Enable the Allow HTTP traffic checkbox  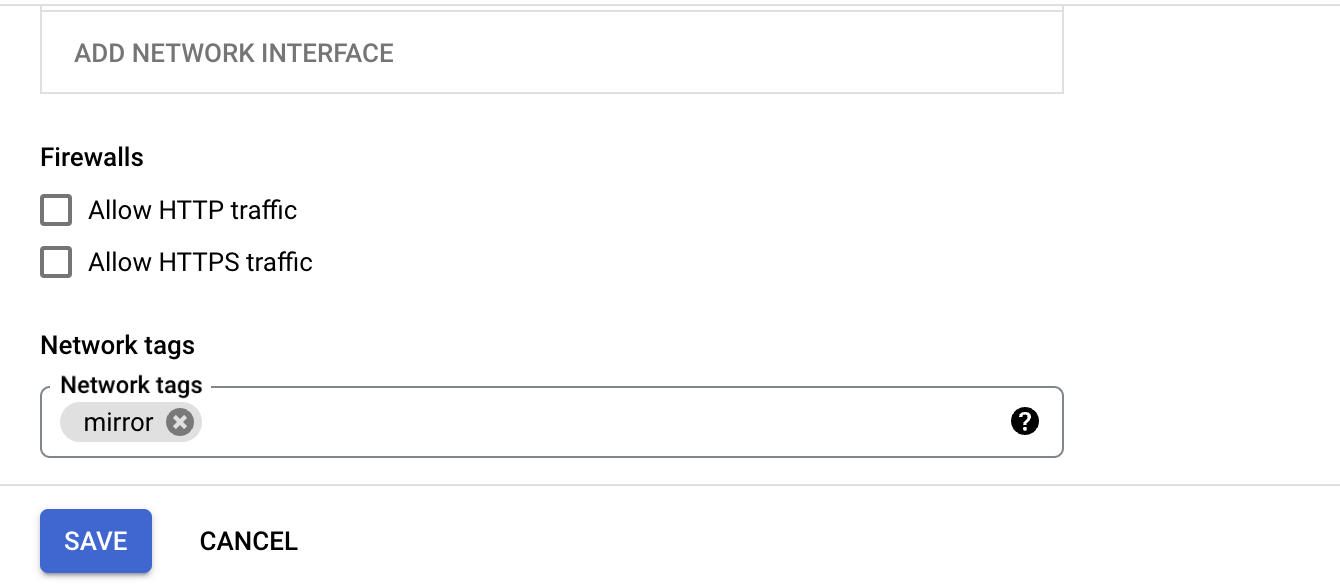click(56, 211)
